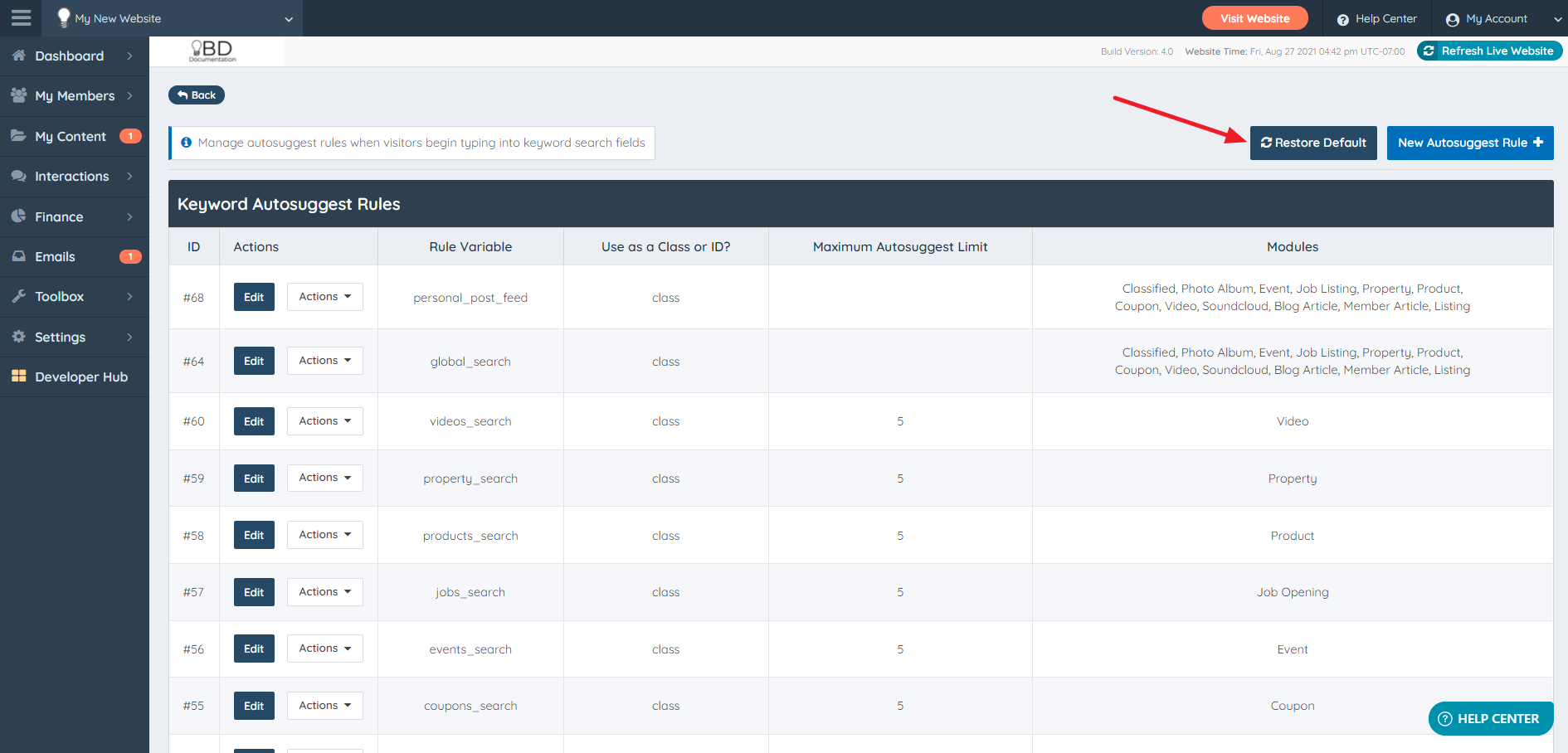Edit rule #55 coupons_search
1568x753 pixels.
pyautogui.click(x=254, y=706)
